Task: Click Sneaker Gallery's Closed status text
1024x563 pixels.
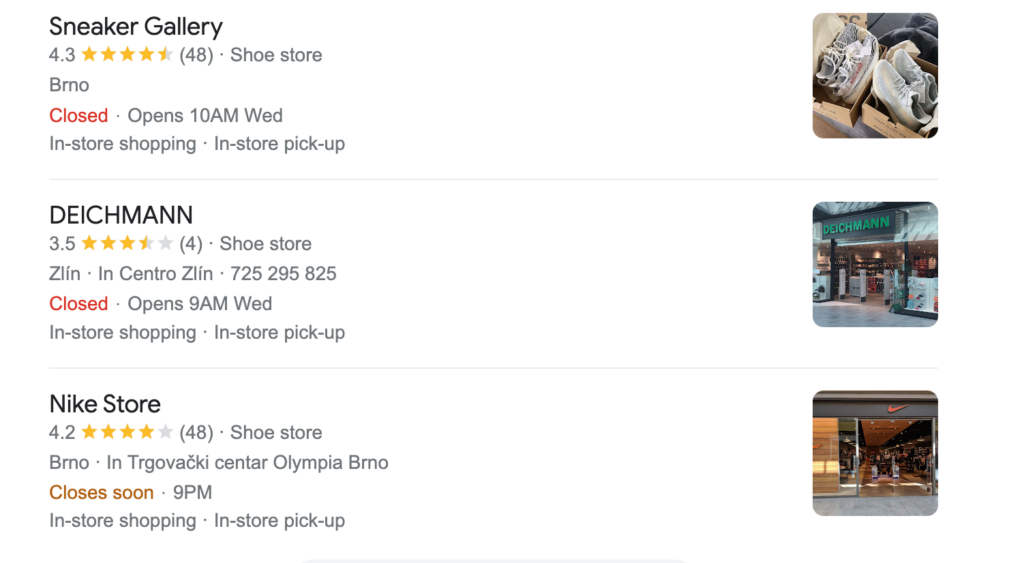Action: (78, 115)
